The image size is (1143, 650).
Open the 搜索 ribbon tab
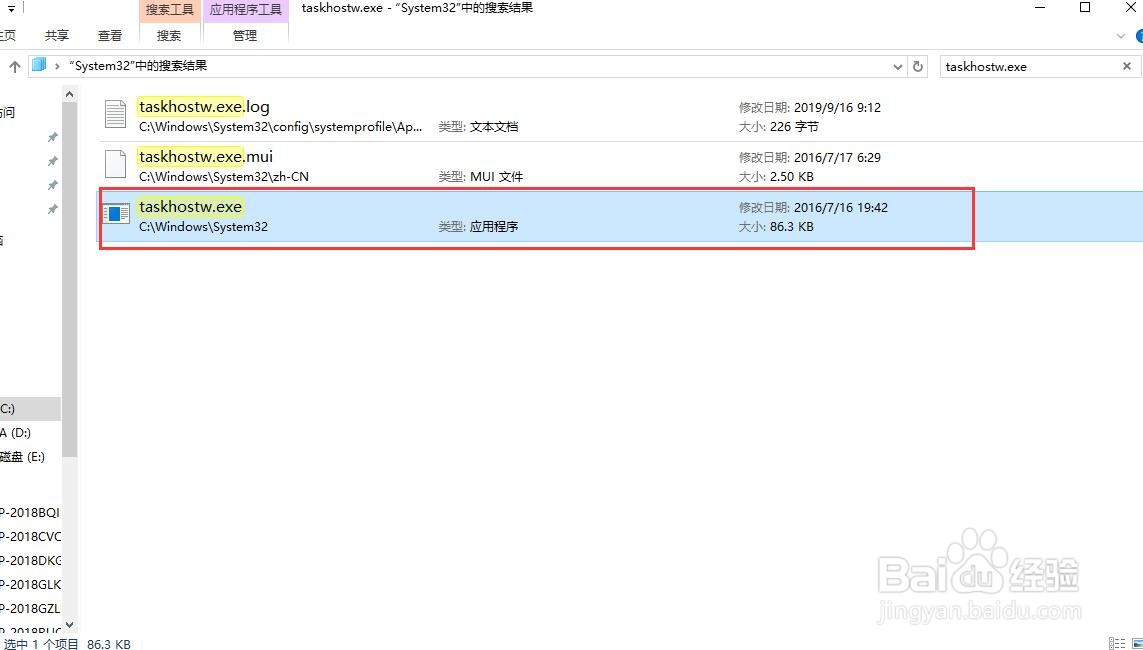point(167,35)
